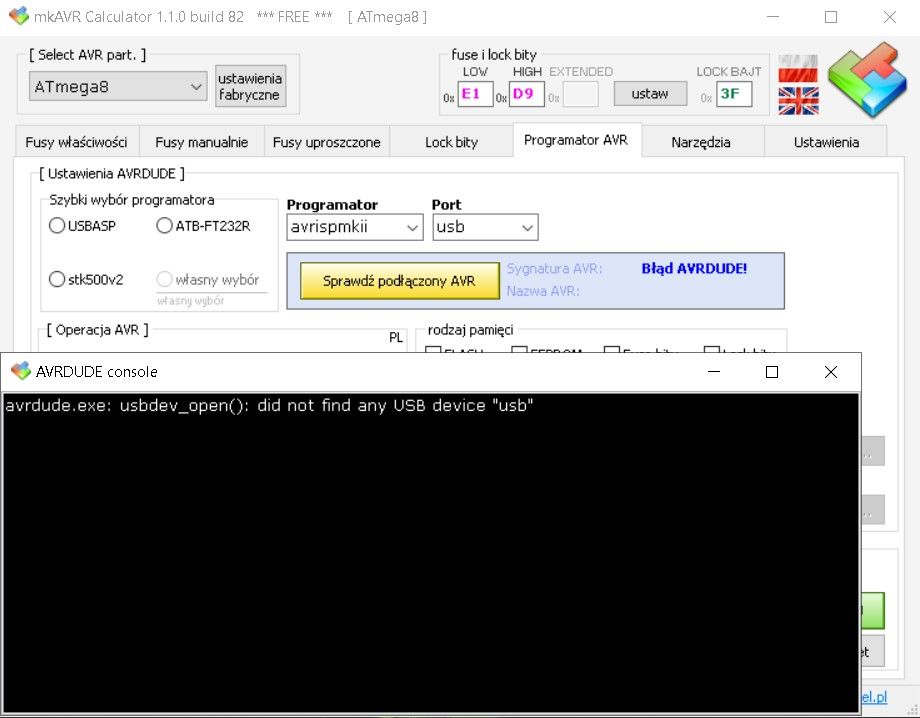Open Fusy uproszczone tab
The height and width of the screenshot is (718, 920).
[326, 142]
